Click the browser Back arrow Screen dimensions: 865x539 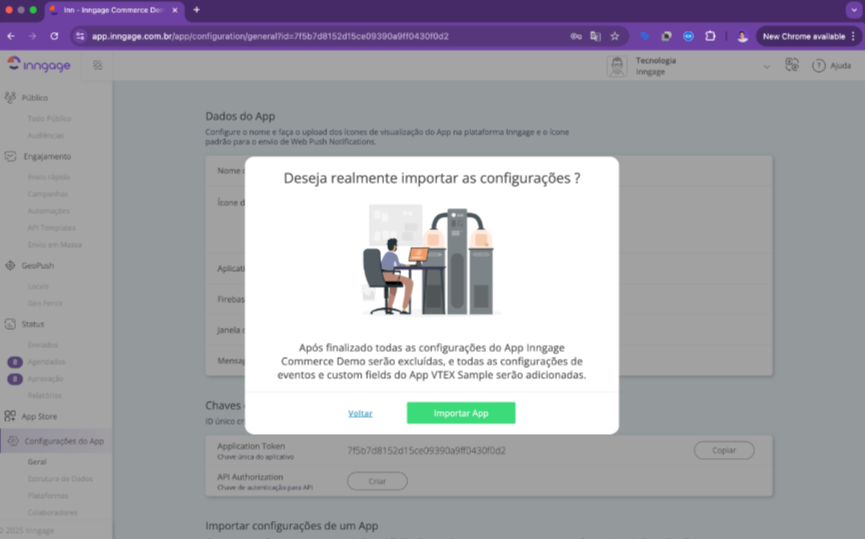click(11, 36)
